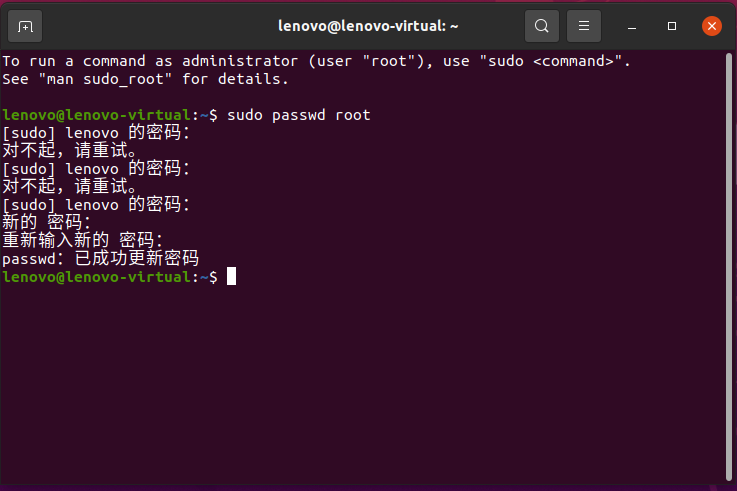
Task: Click the bottom green lenovo@lenovo-virtual prompt
Action: 96,277
